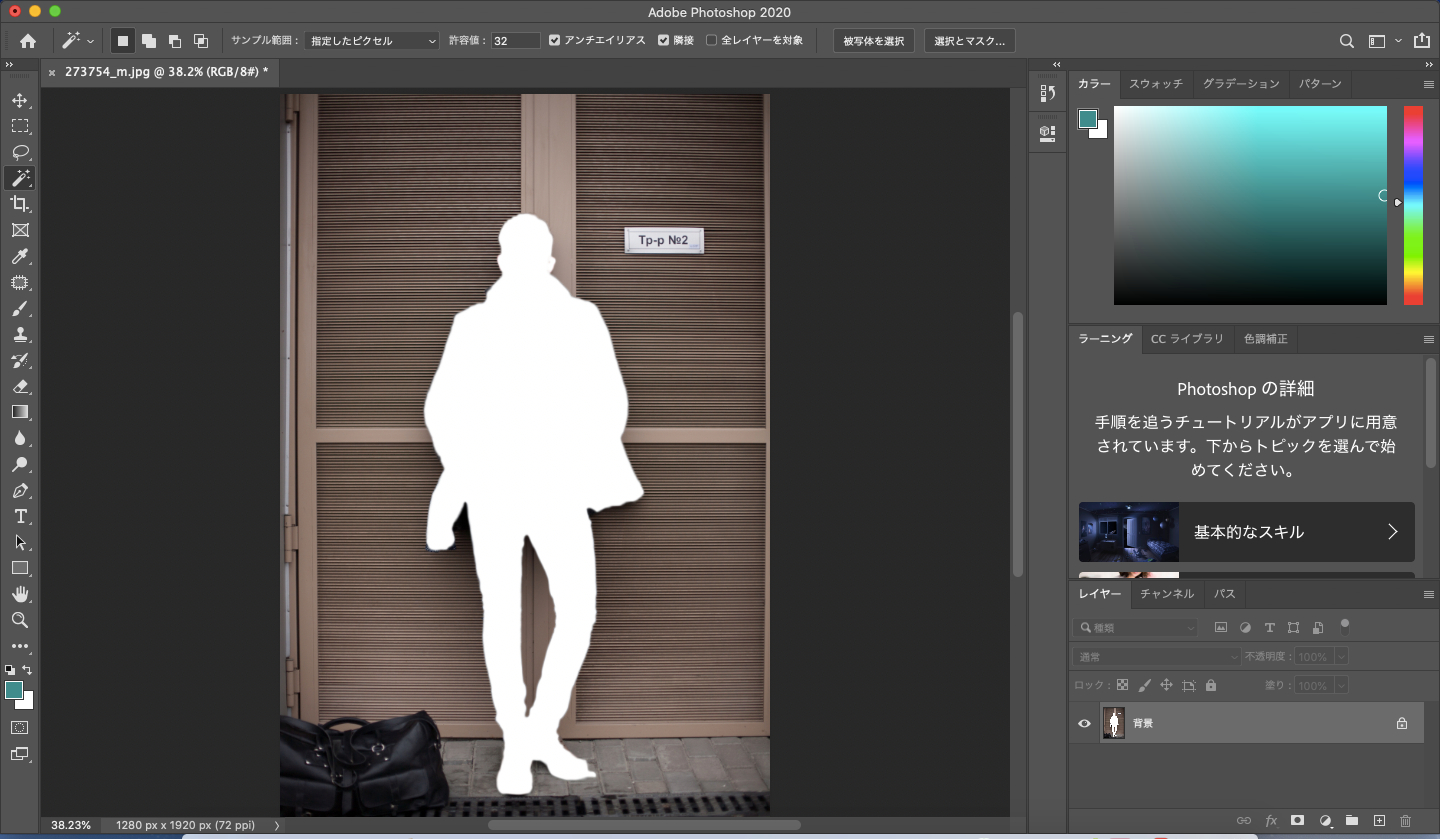Click the Home icon in options bar

[x=28, y=41]
